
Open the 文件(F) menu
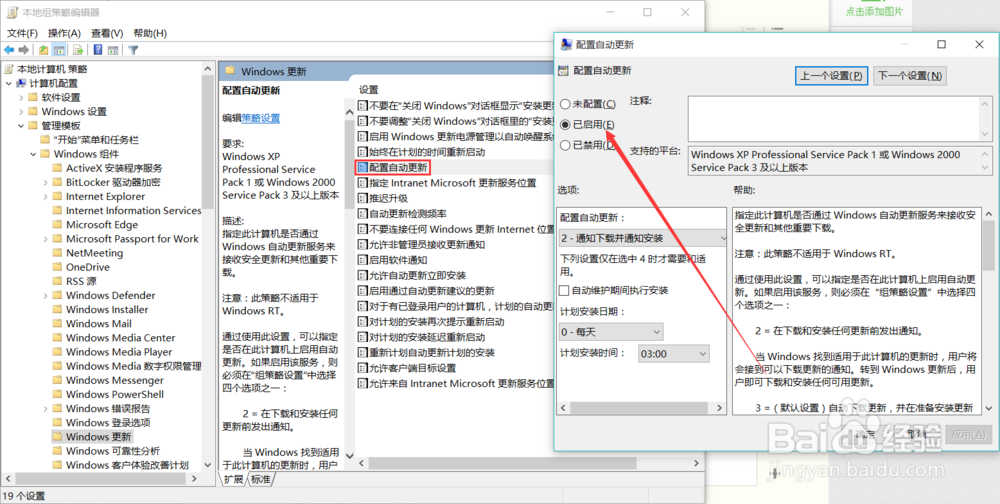[x=22, y=33]
